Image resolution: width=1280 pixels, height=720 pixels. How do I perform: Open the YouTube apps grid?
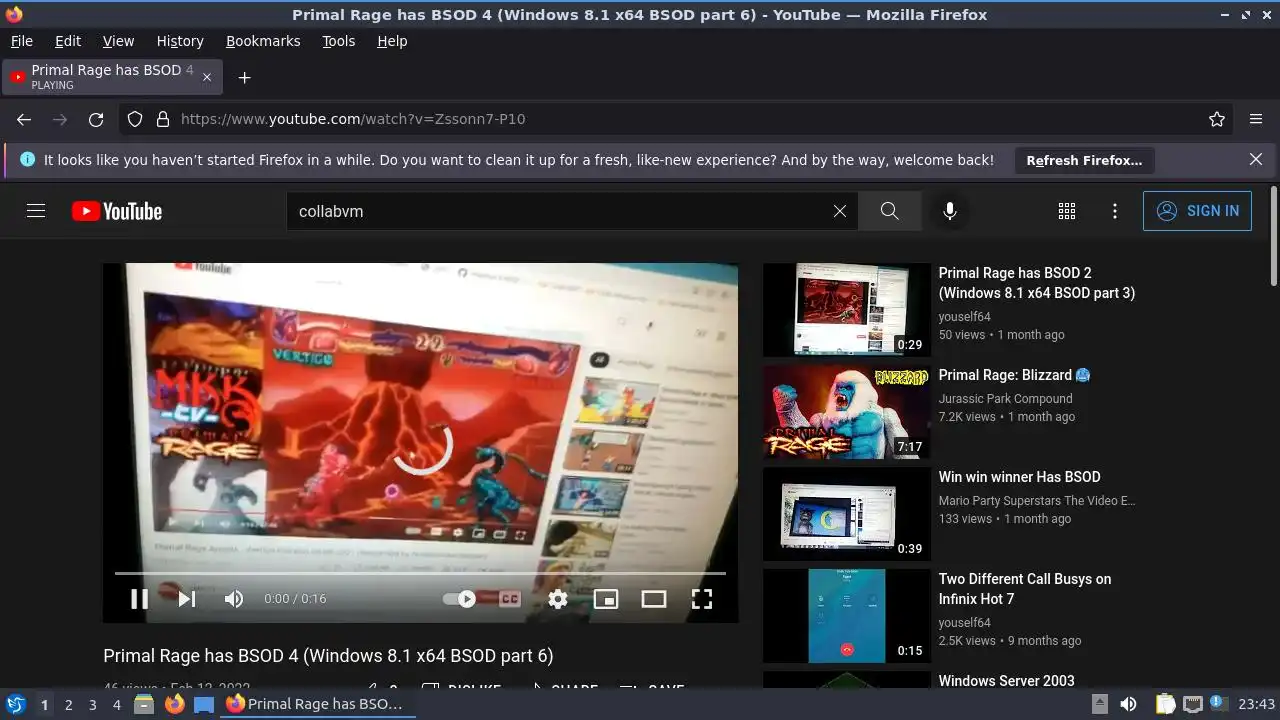pyautogui.click(x=1067, y=211)
